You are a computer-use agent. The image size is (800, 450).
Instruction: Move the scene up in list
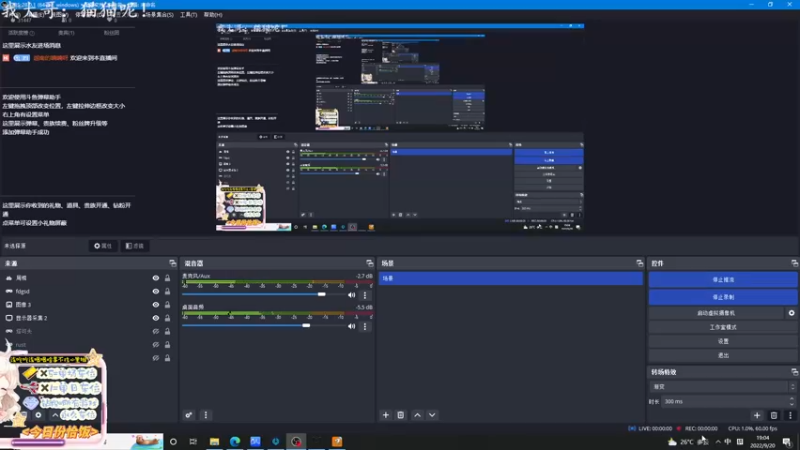[417, 415]
